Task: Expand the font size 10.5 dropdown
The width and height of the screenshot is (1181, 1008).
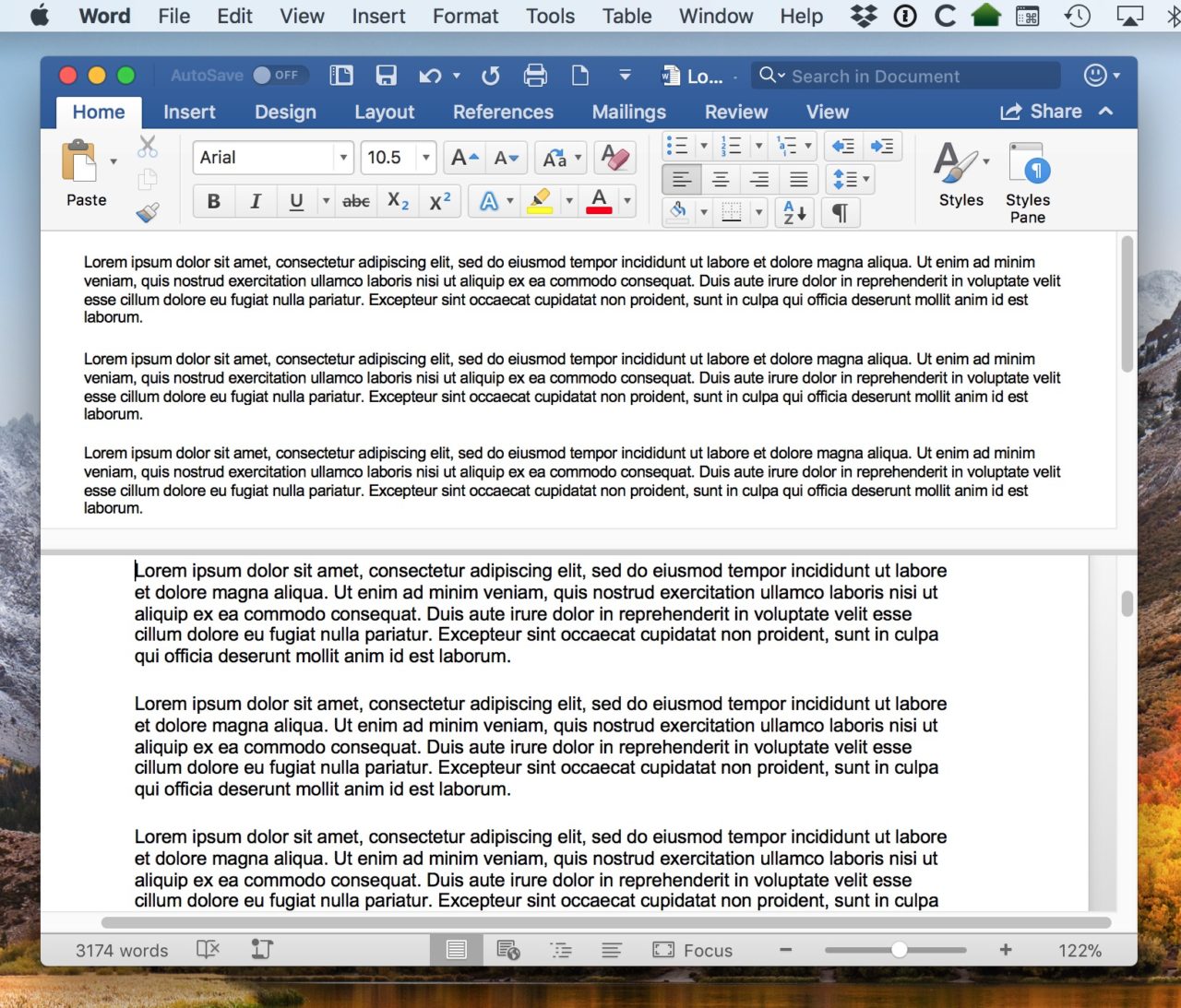Action: [425, 158]
